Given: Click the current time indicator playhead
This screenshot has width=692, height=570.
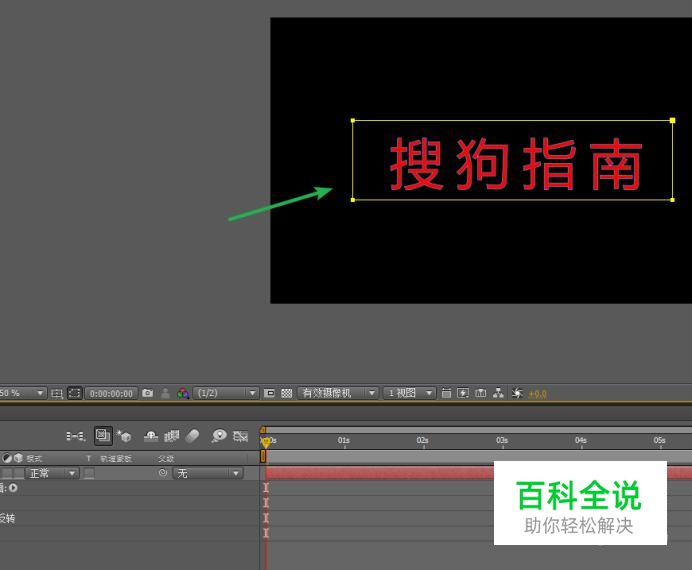Looking at the screenshot, I should tap(266, 442).
